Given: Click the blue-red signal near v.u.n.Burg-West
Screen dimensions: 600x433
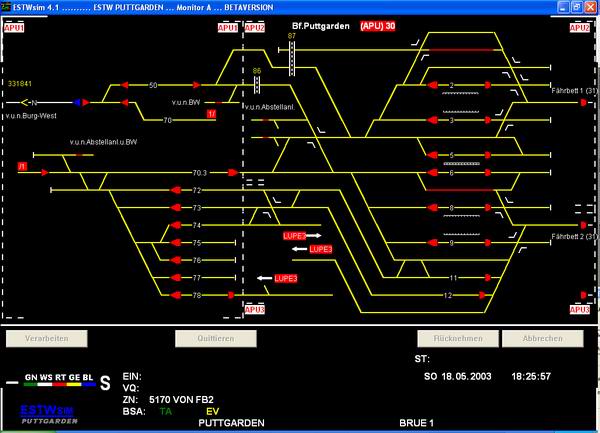Looking at the screenshot, I should [78, 102].
